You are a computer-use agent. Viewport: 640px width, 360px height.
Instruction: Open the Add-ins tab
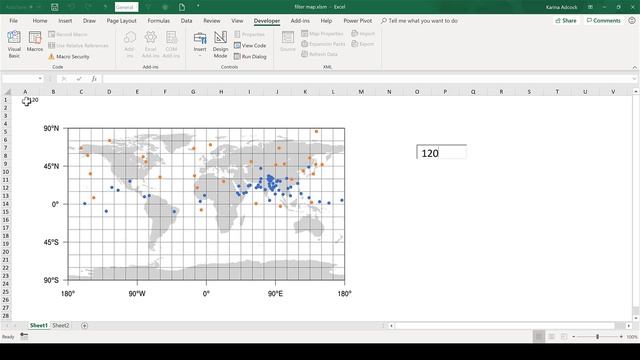point(300,21)
